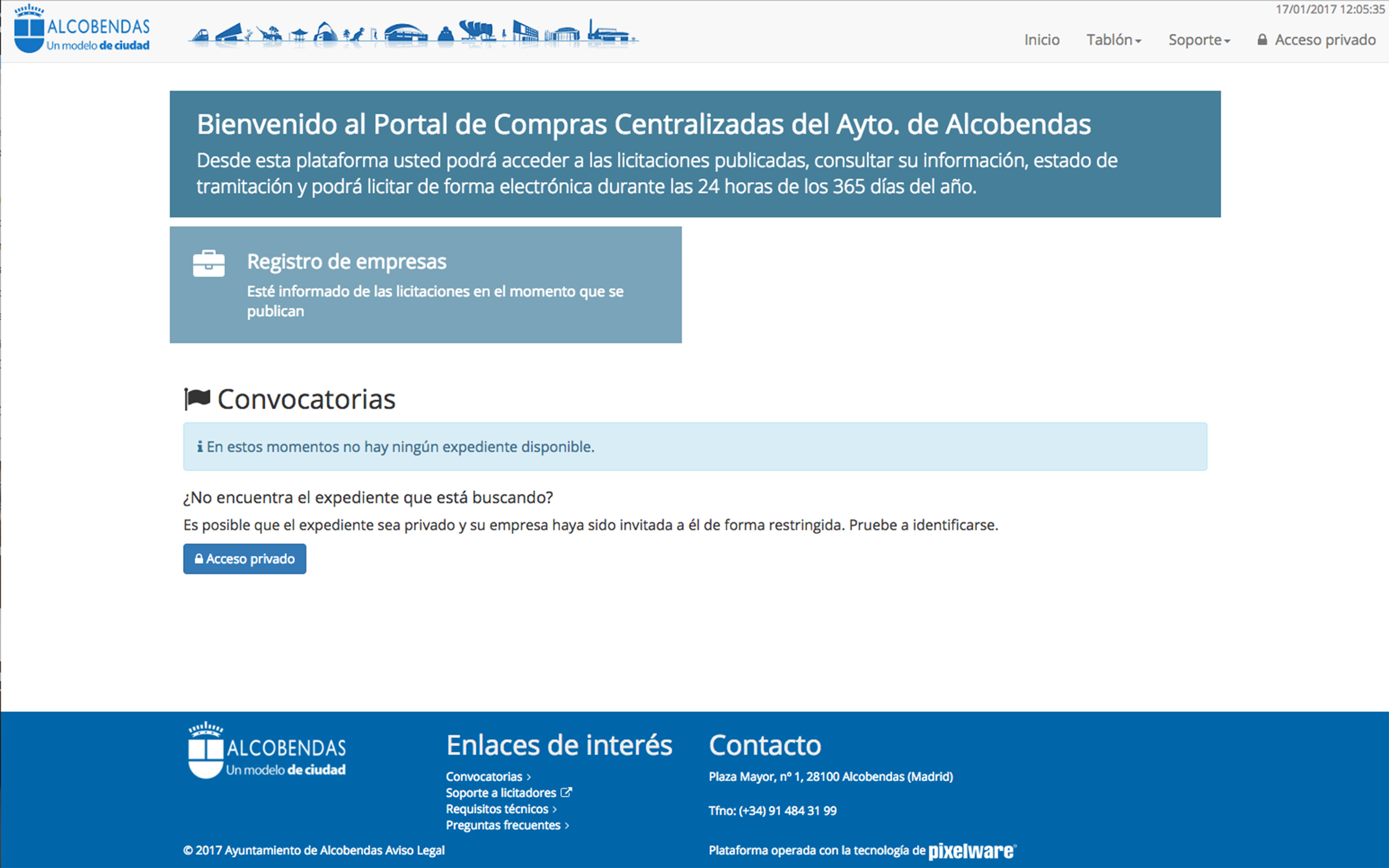This screenshot has width=1389, height=868.
Task: Go to Inicio in the navigation bar
Action: point(1042,40)
